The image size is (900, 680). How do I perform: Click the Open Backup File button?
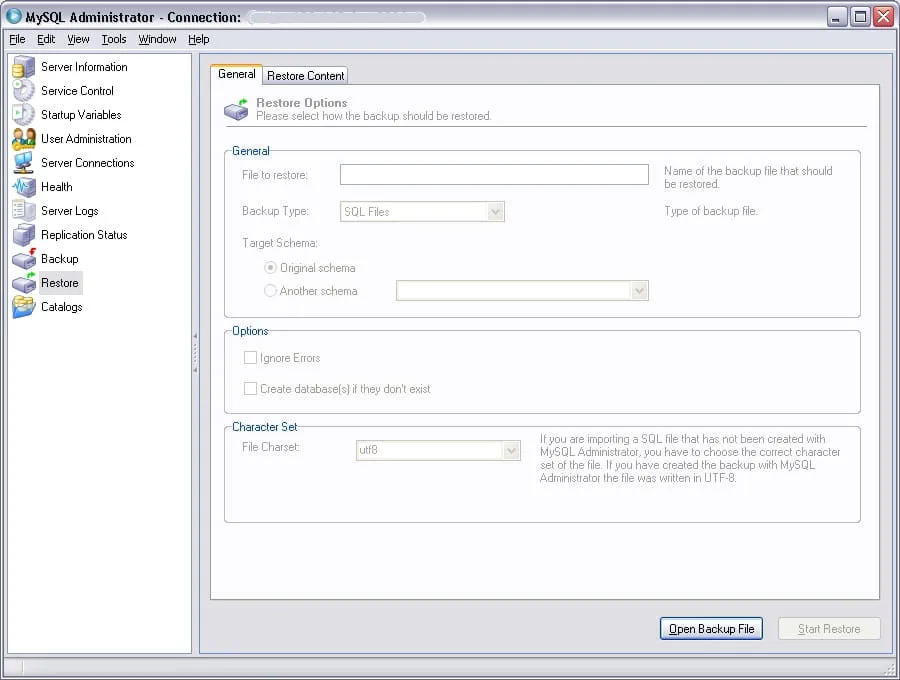pos(711,629)
